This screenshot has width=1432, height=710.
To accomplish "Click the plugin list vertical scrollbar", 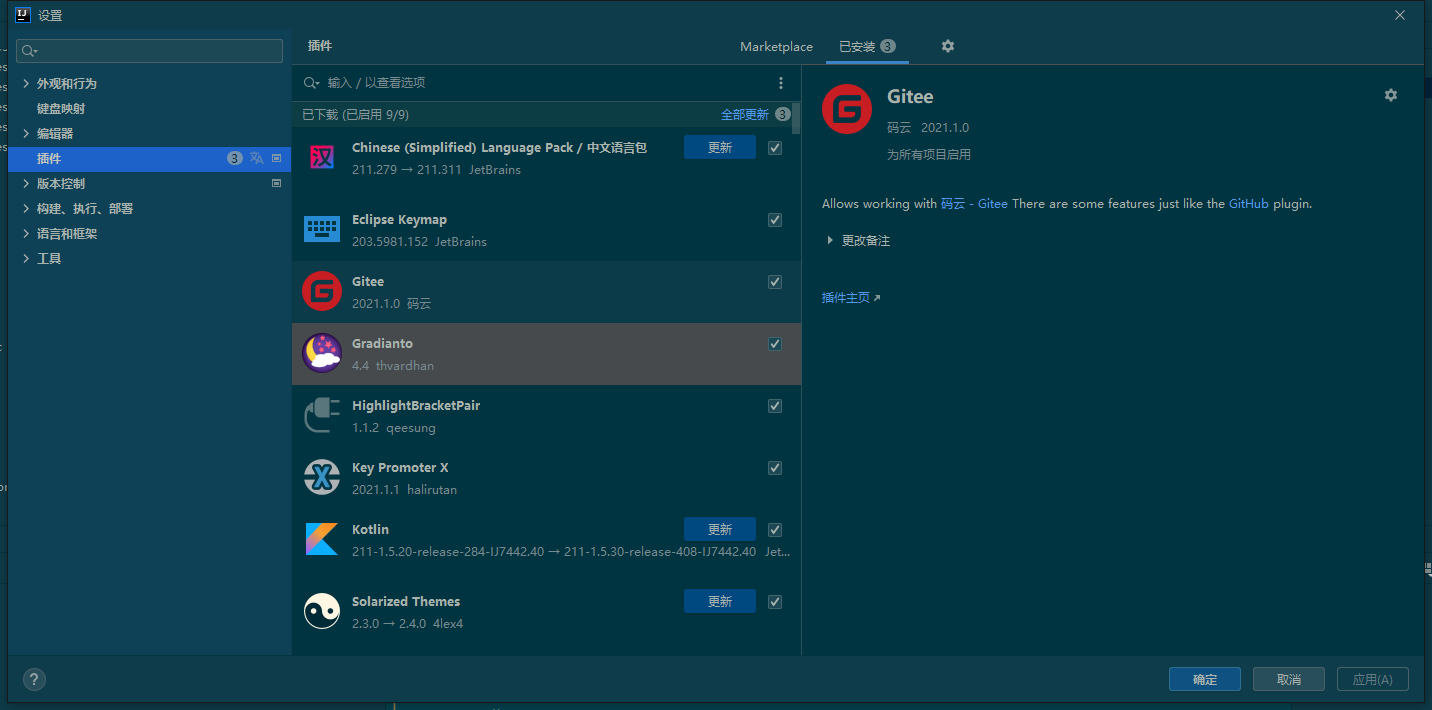I will (796, 118).
